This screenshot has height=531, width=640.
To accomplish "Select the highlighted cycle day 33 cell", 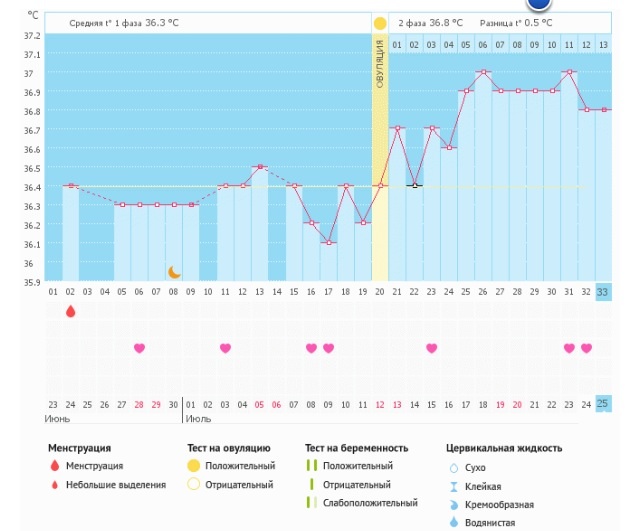I will [603, 291].
